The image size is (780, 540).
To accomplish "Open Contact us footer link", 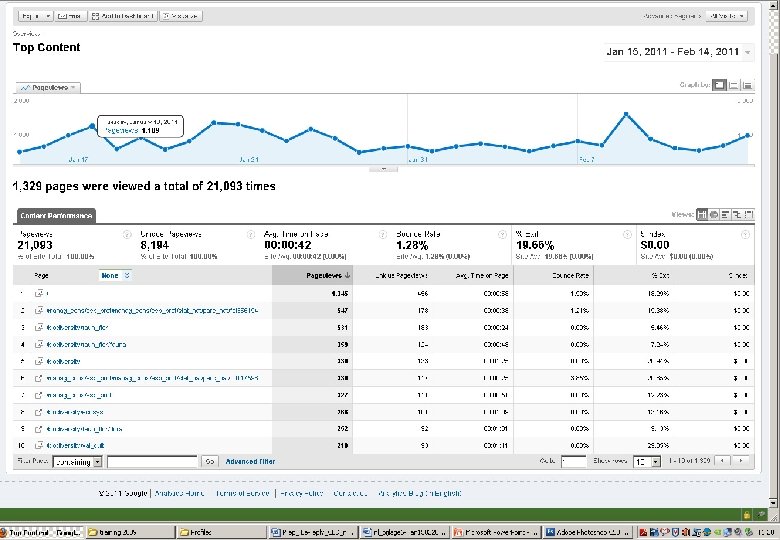I will click(x=350, y=493).
